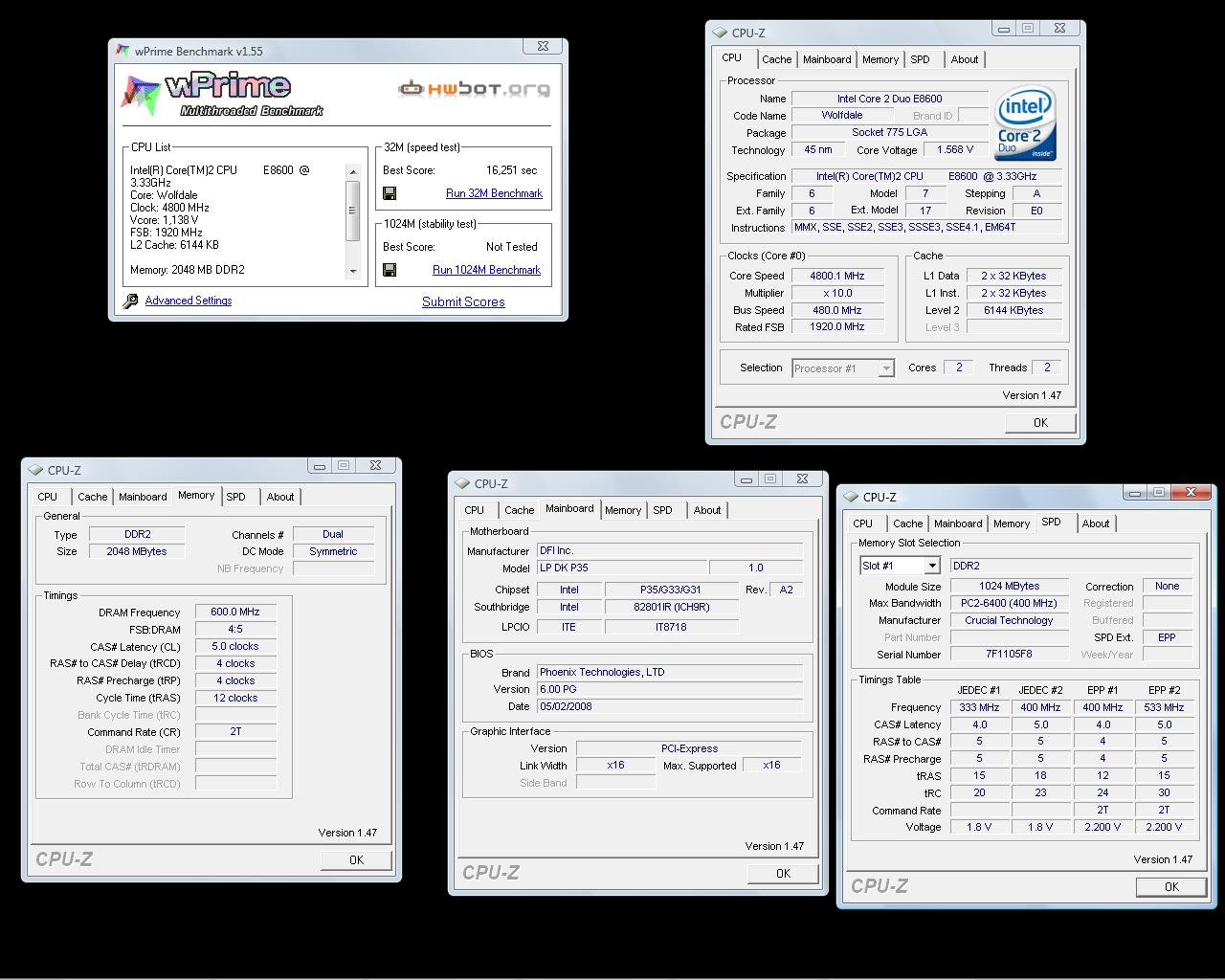Click the CPU List scroll down arrow
This screenshot has width=1225, height=980.
353,271
